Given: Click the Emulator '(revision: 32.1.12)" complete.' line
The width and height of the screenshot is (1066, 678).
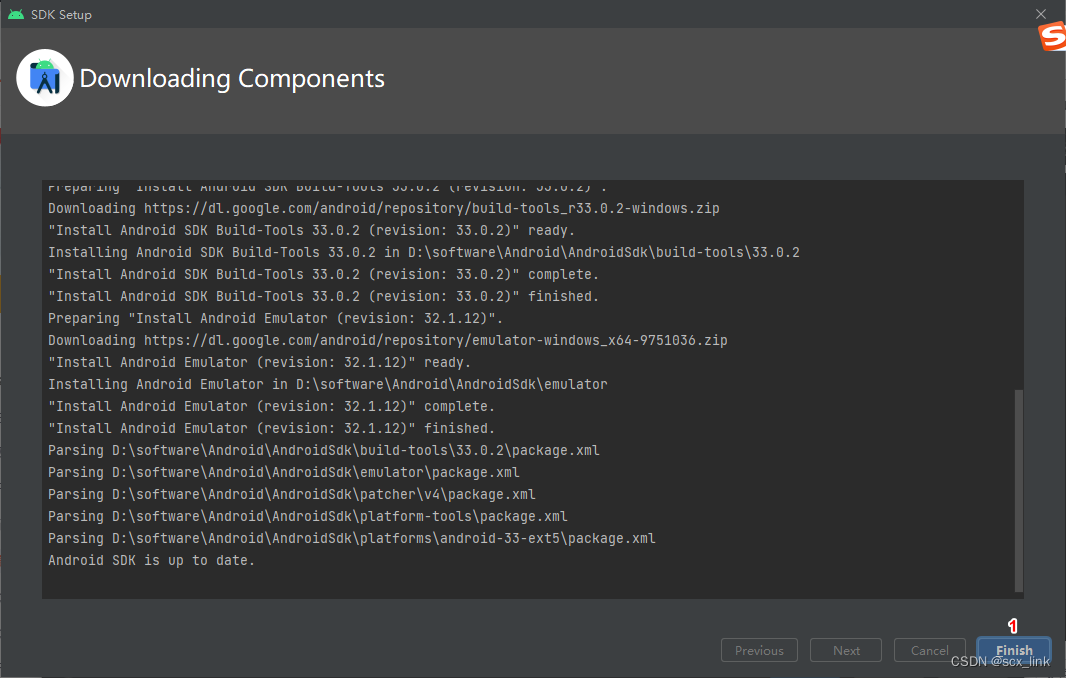Looking at the screenshot, I should pos(271,406).
